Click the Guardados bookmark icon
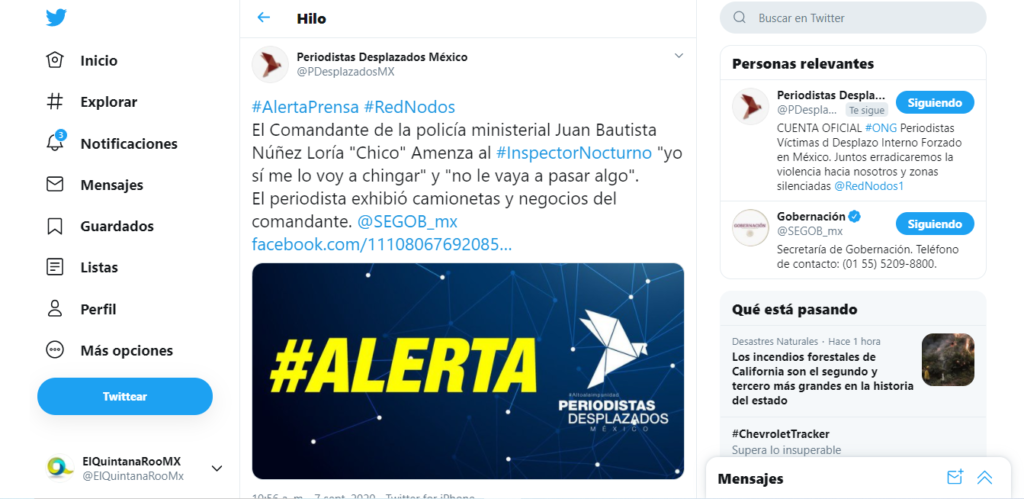 coord(55,226)
